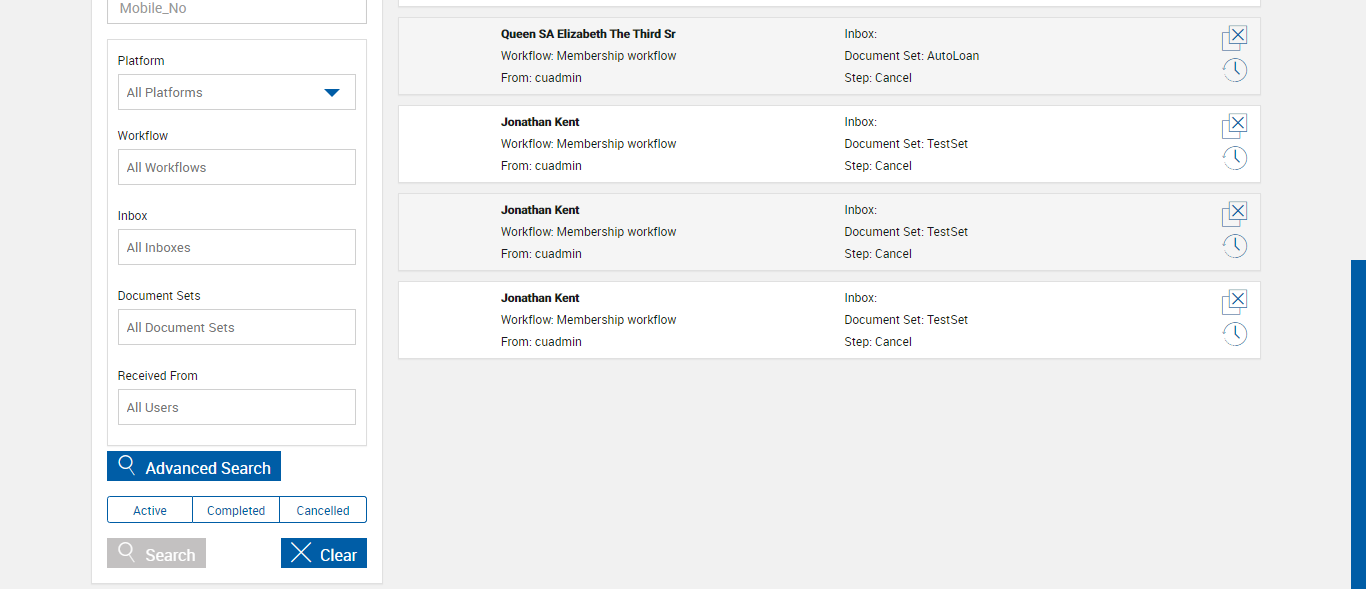Click cancel-document icon on second Jonathan Kent row

(1235, 214)
